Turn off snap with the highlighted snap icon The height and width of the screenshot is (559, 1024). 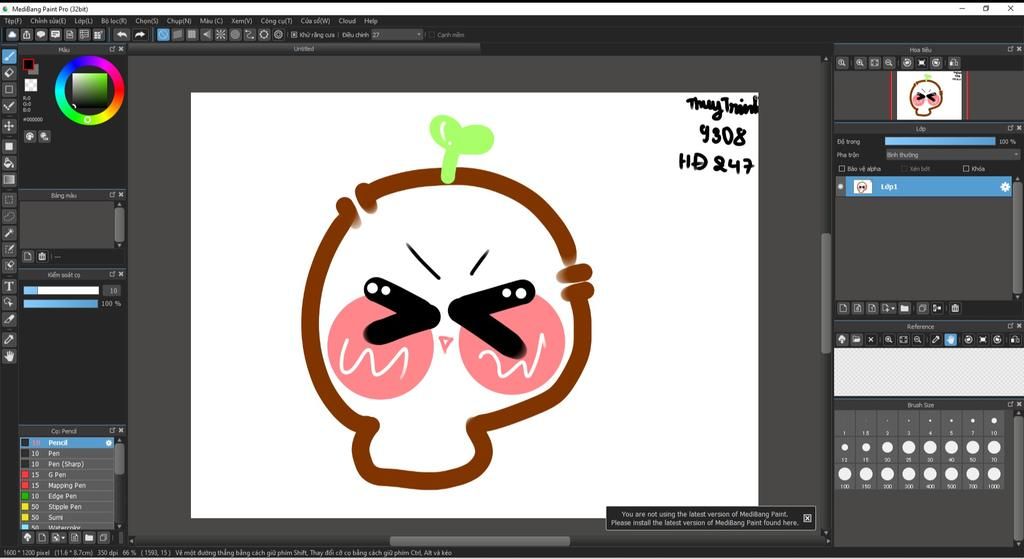[163, 35]
